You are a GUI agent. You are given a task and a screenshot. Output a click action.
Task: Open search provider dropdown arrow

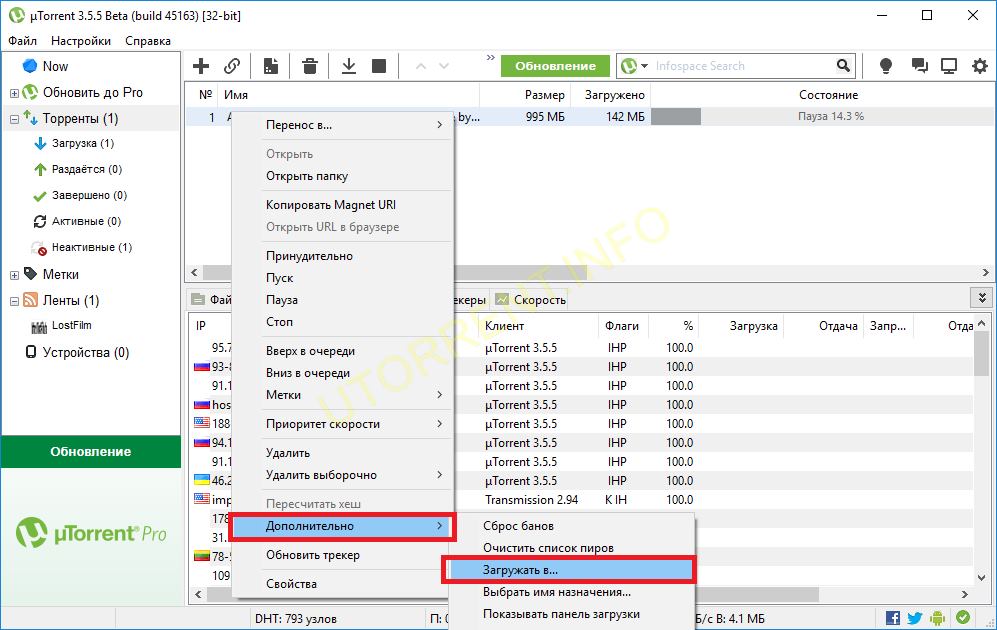click(x=644, y=66)
